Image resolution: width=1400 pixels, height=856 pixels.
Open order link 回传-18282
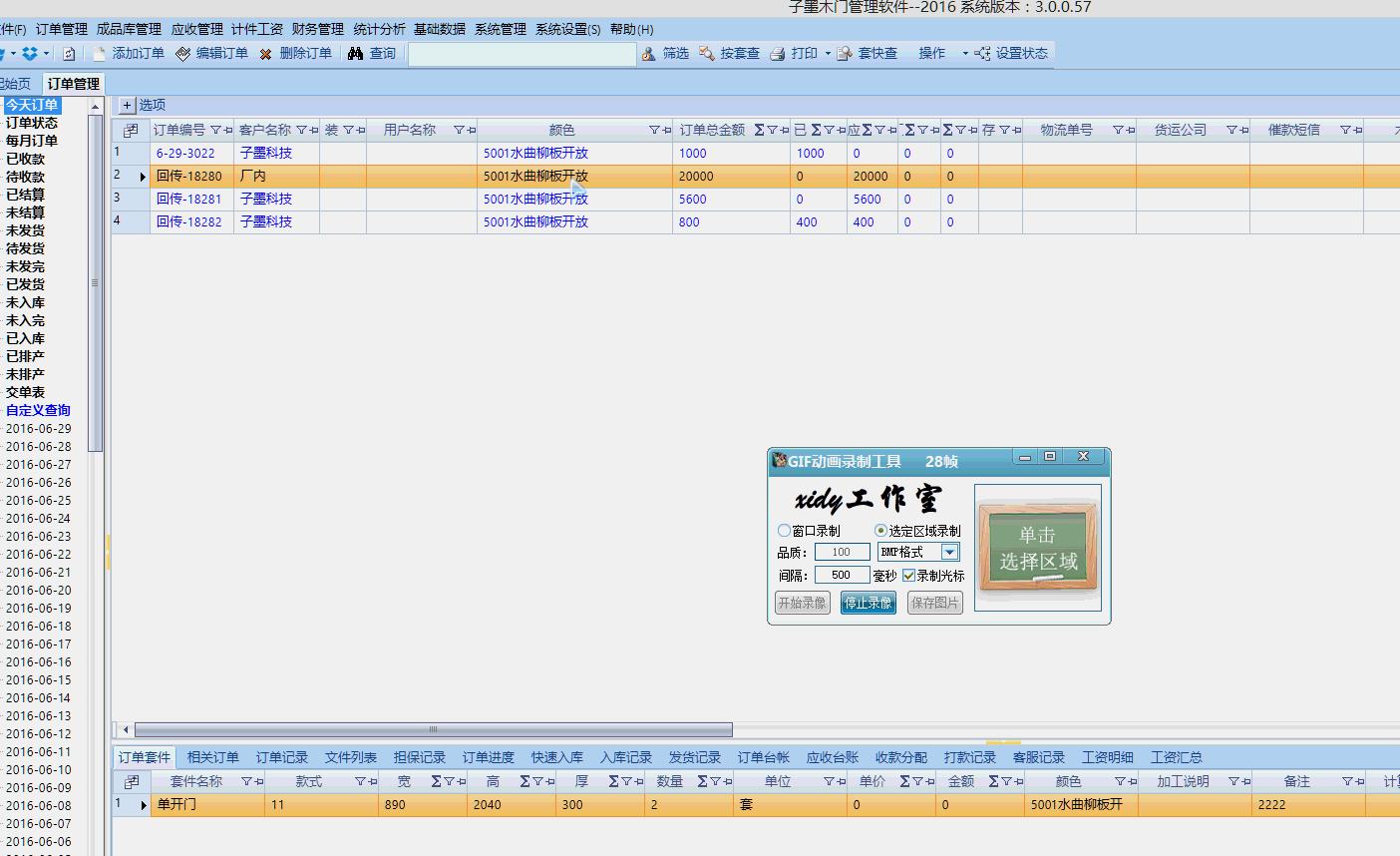(189, 222)
